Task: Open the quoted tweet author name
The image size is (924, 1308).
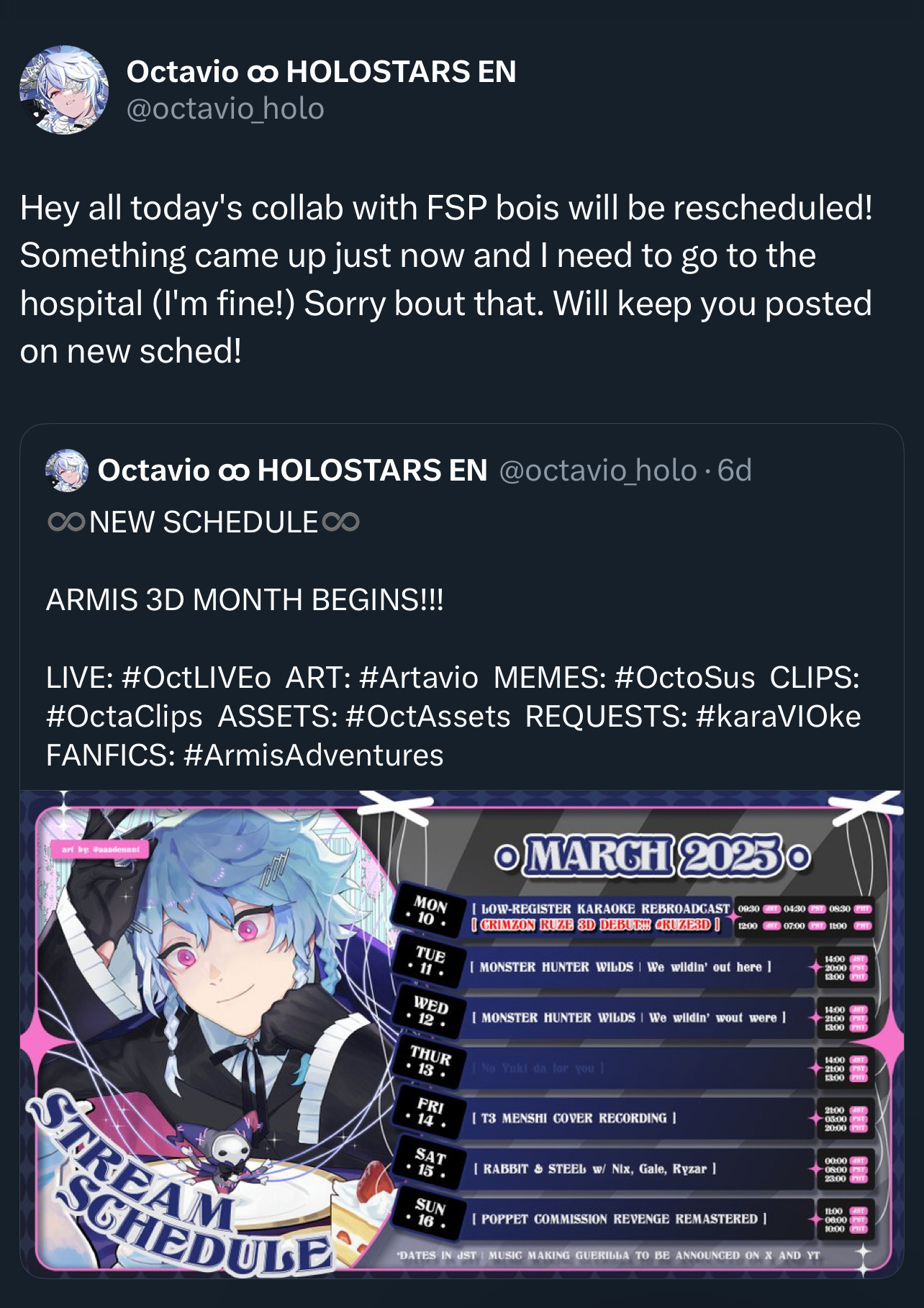Action: pos(292,471)
